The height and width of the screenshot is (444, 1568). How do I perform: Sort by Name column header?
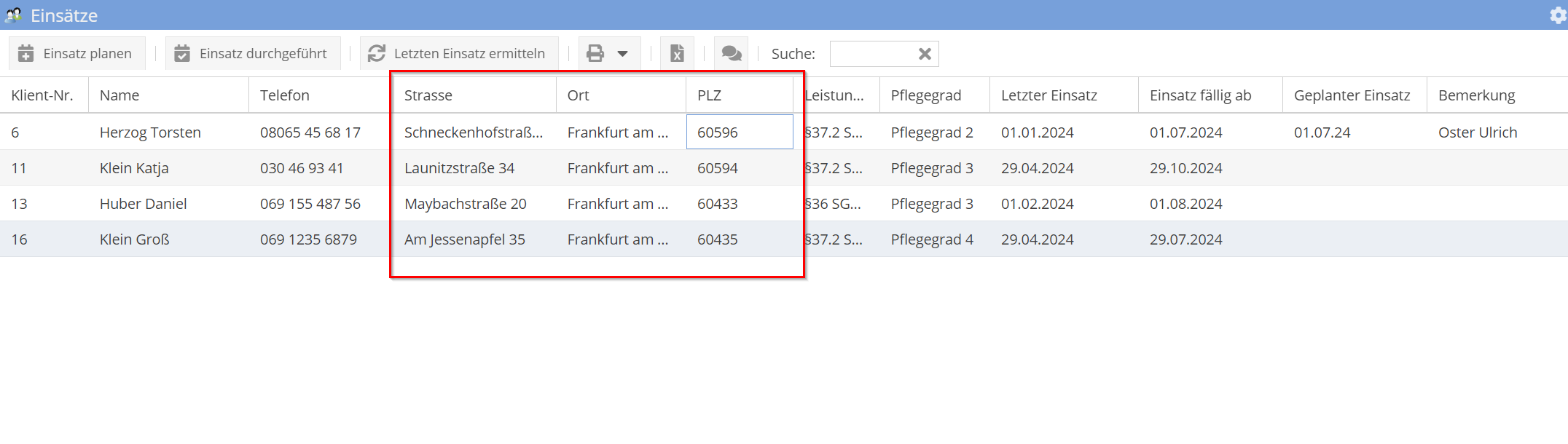(x=168, y=95)
